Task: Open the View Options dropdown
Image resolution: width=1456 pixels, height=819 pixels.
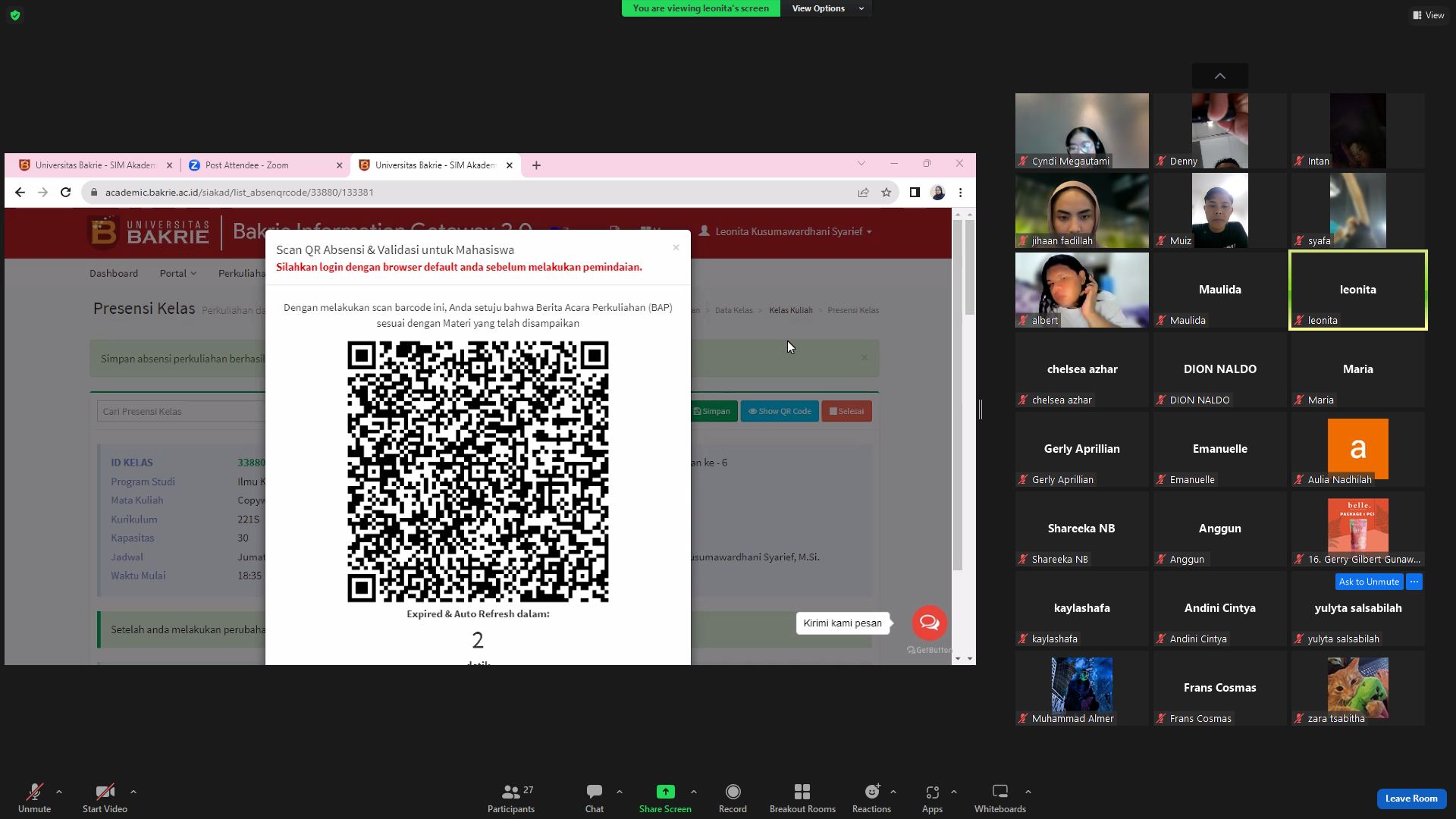Action: 827,8
